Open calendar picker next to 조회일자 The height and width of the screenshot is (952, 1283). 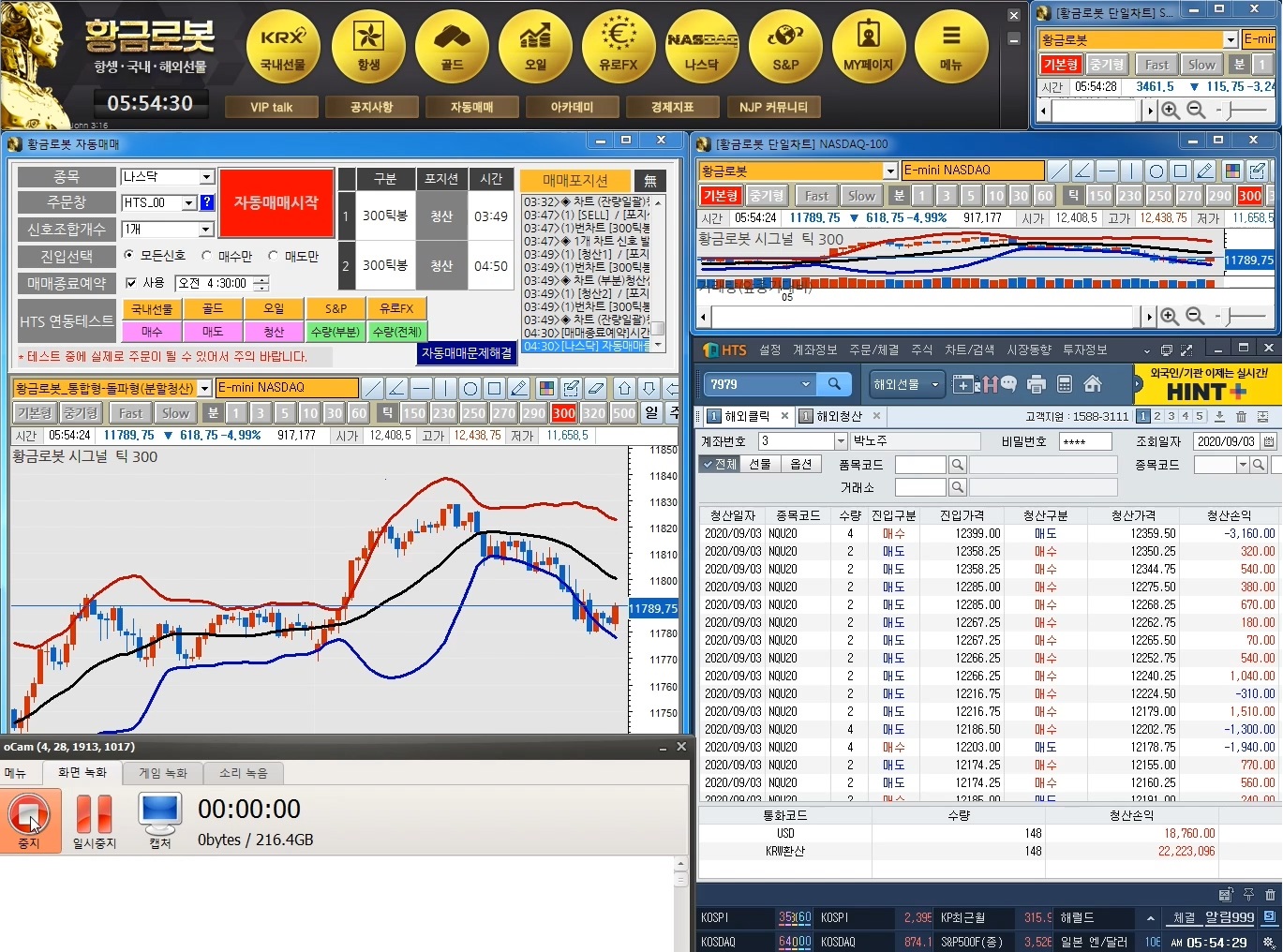click(x=1269, y=441)
